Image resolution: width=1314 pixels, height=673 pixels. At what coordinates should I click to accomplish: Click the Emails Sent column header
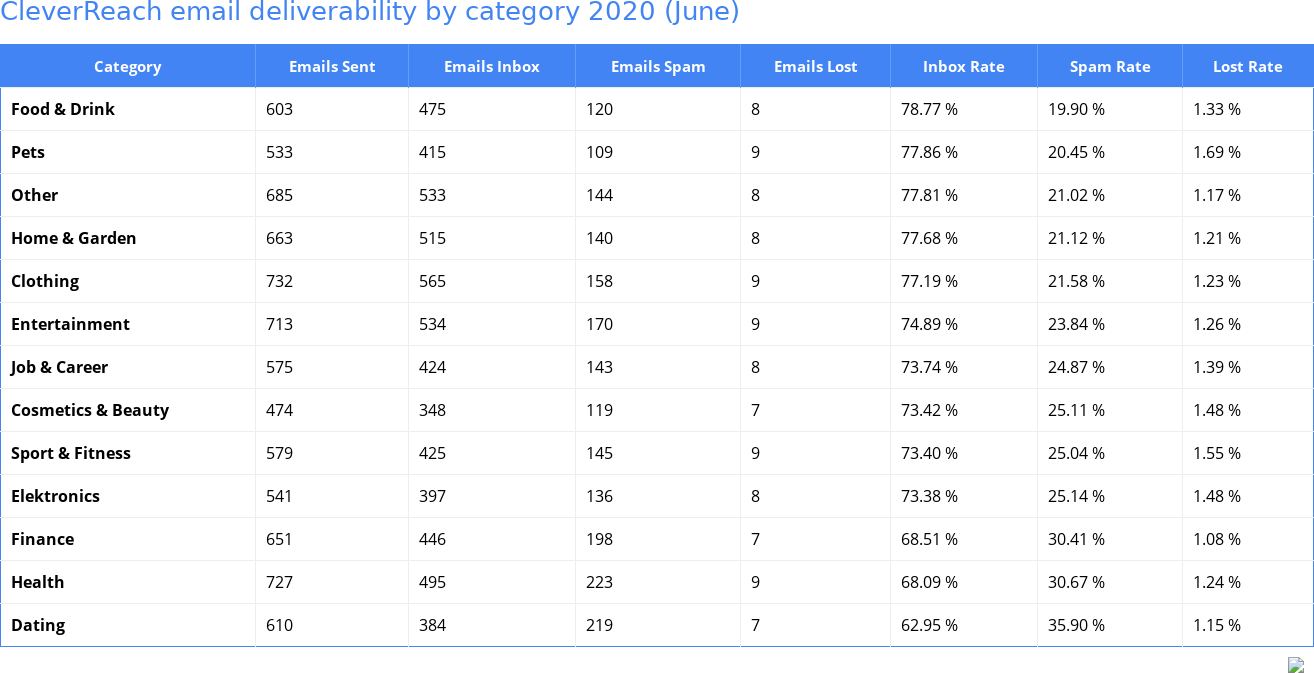pyautogui.click(x=332, y=67)
